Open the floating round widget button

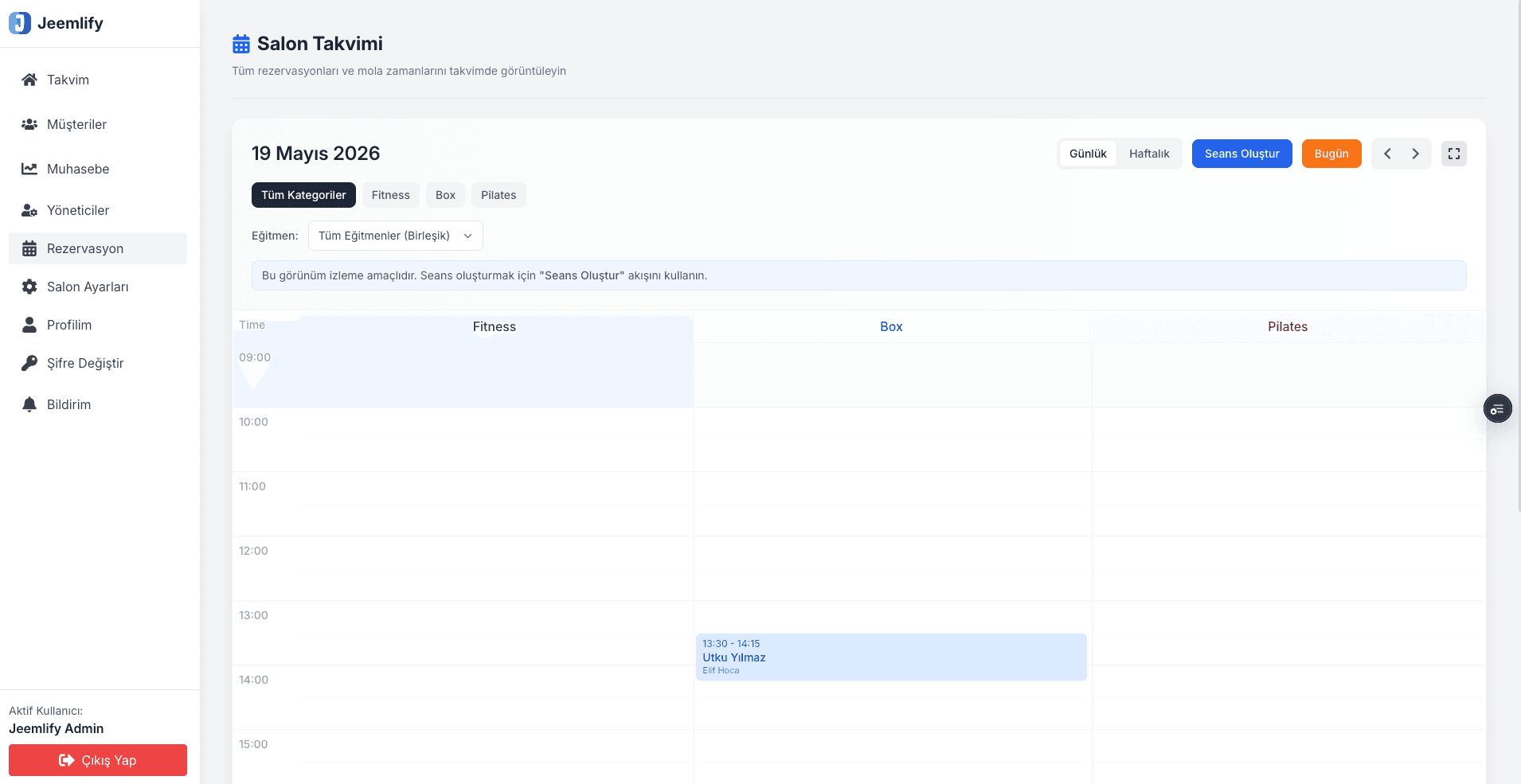click(1497, 409)
